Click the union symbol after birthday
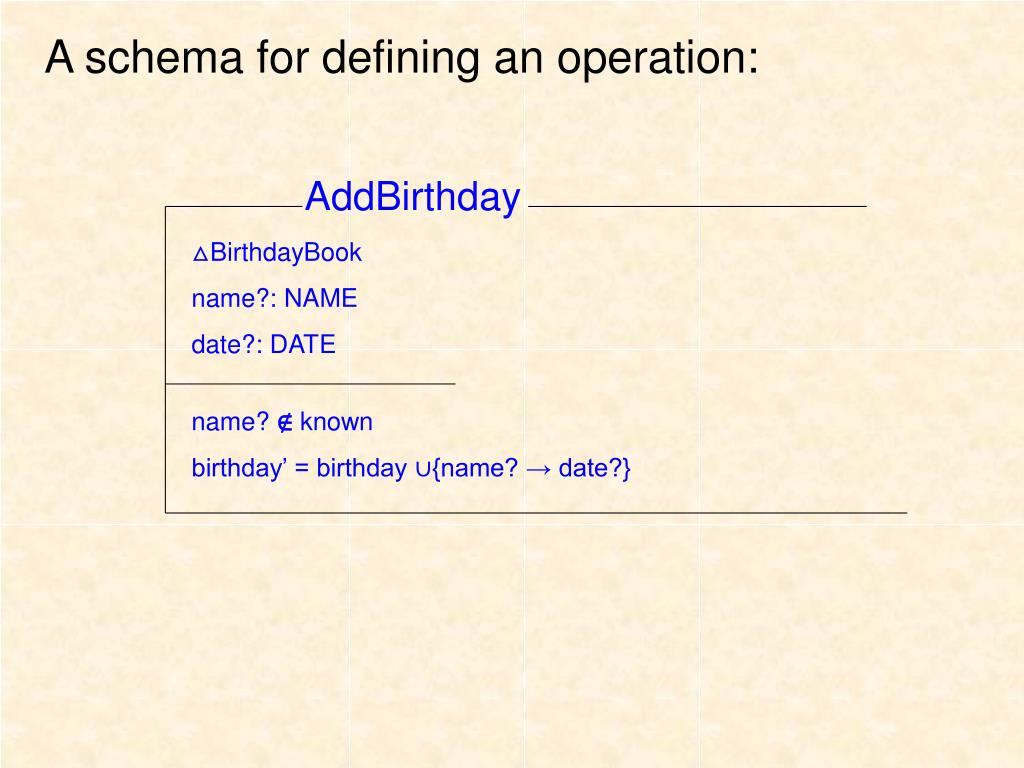This screenshot has width=1024, height=768. coord(422,470)
